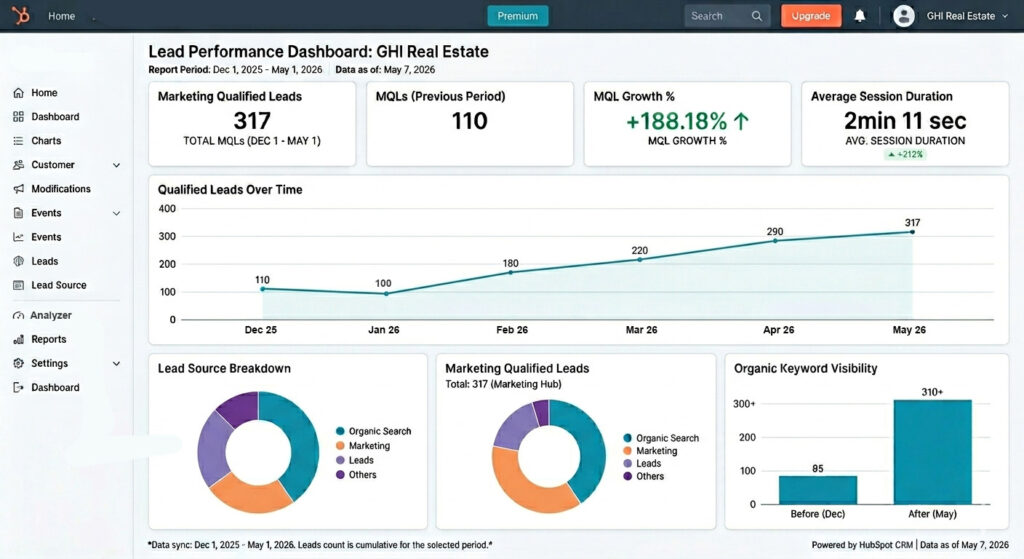Click the Lead Performance Dashboard page heading
This screenshot has width=1024, height=559.
pos(319,52)
